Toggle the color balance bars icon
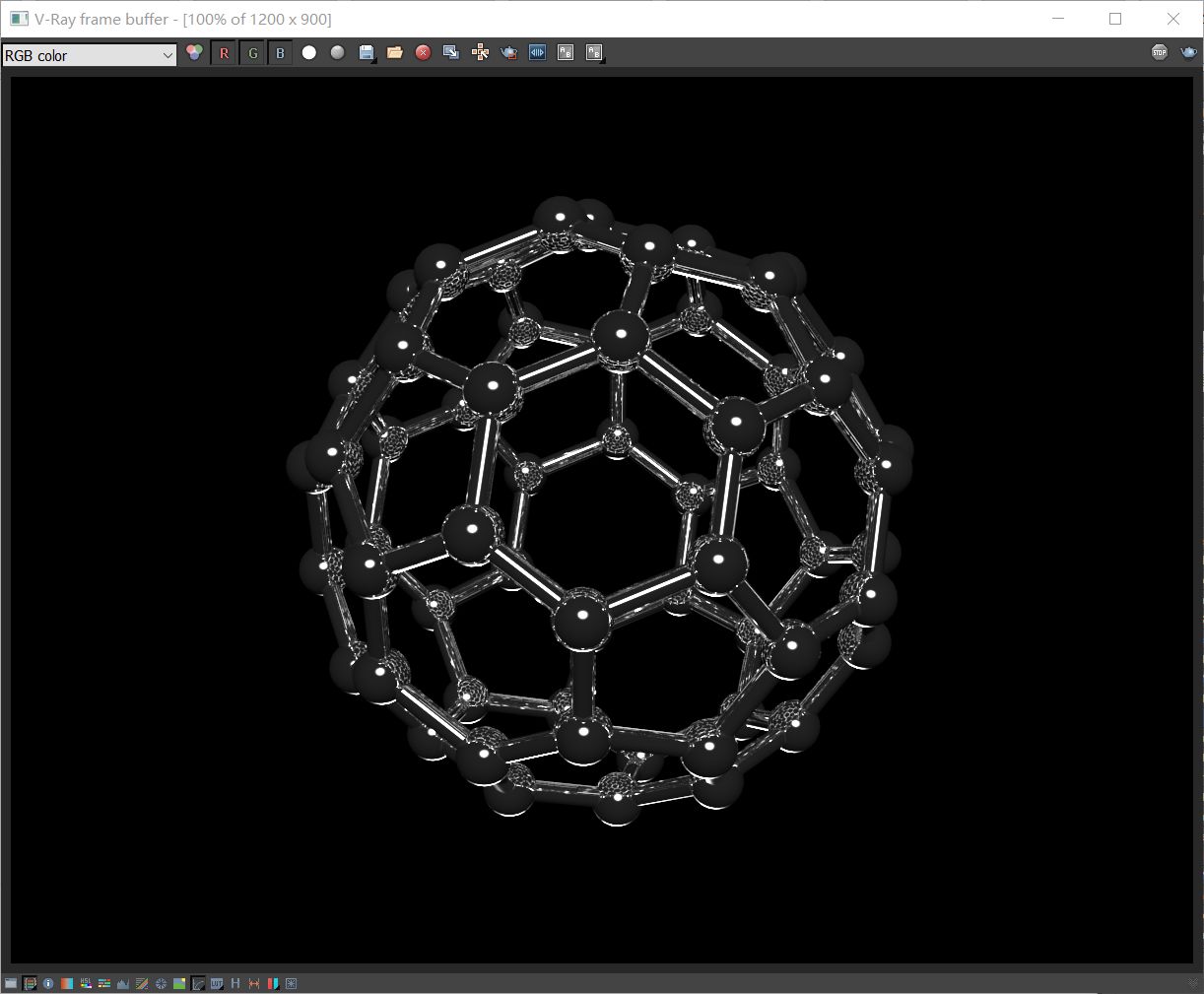Image resolution: width=1204 pixels, height=994 pixels. (x=104, y=983)
